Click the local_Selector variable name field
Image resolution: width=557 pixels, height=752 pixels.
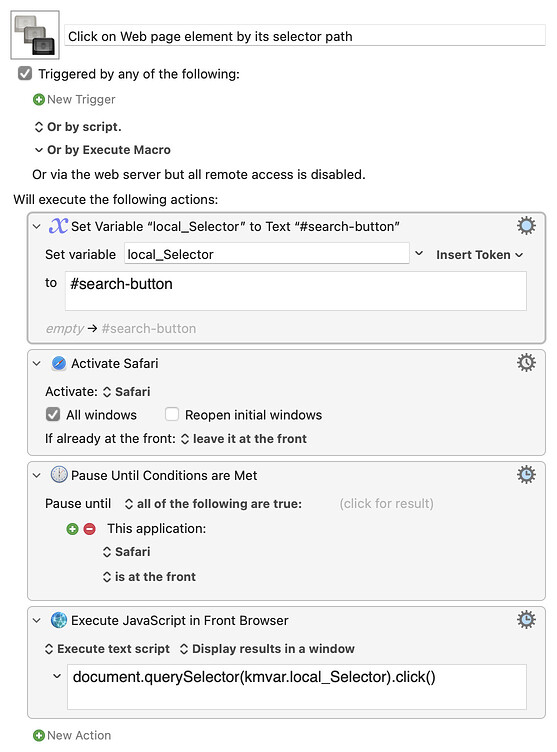267,253
